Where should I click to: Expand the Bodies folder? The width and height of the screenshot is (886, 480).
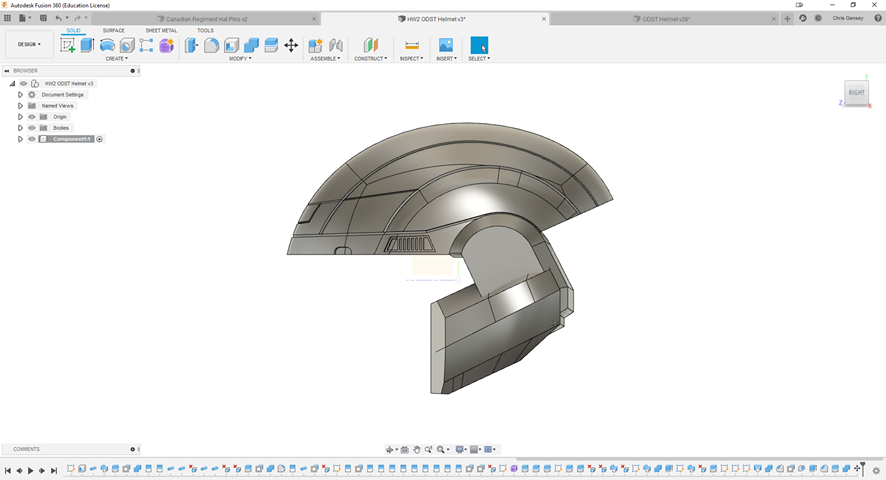point(20,128)
